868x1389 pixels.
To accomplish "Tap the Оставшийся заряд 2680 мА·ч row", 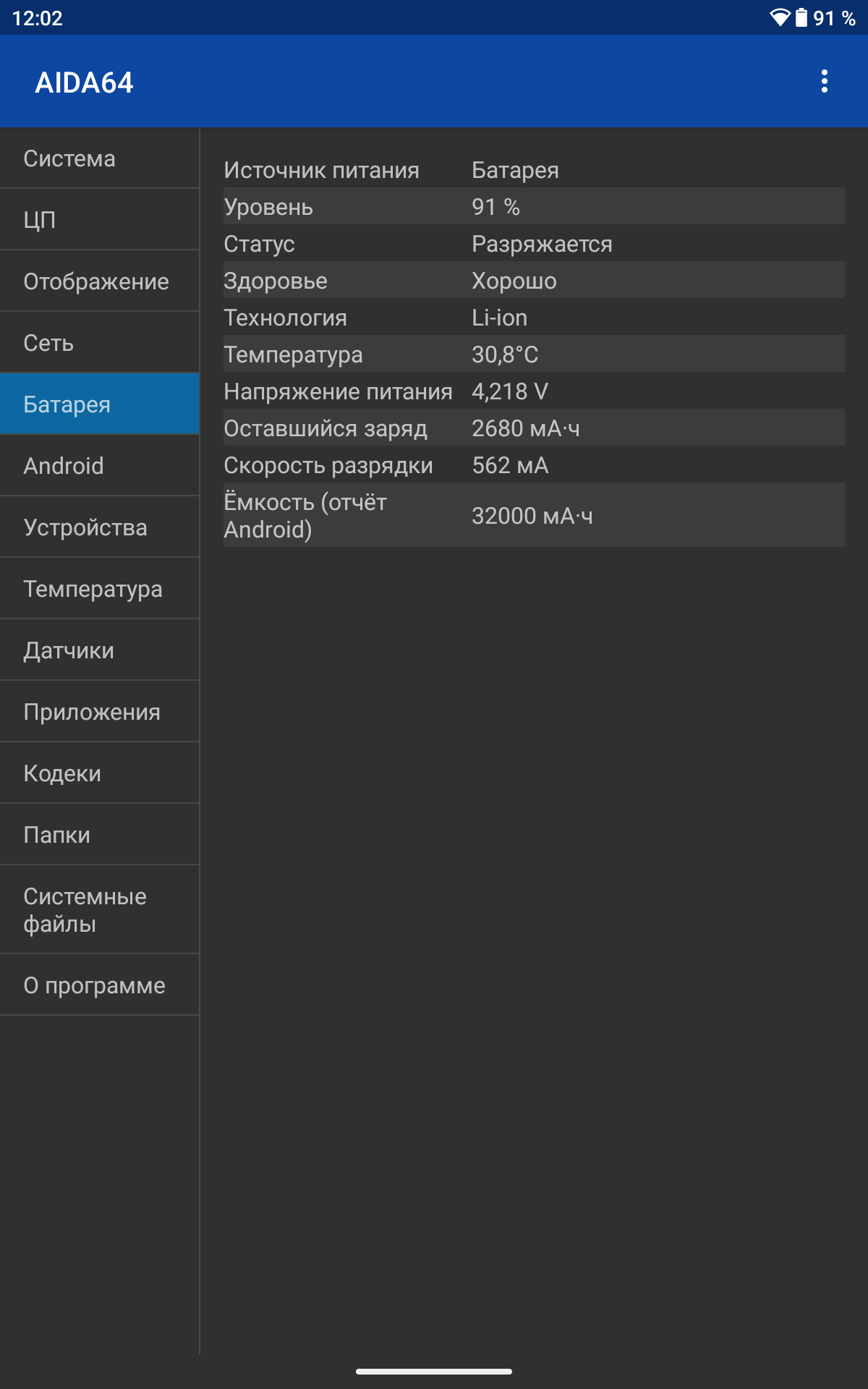I will coord(534,428).
